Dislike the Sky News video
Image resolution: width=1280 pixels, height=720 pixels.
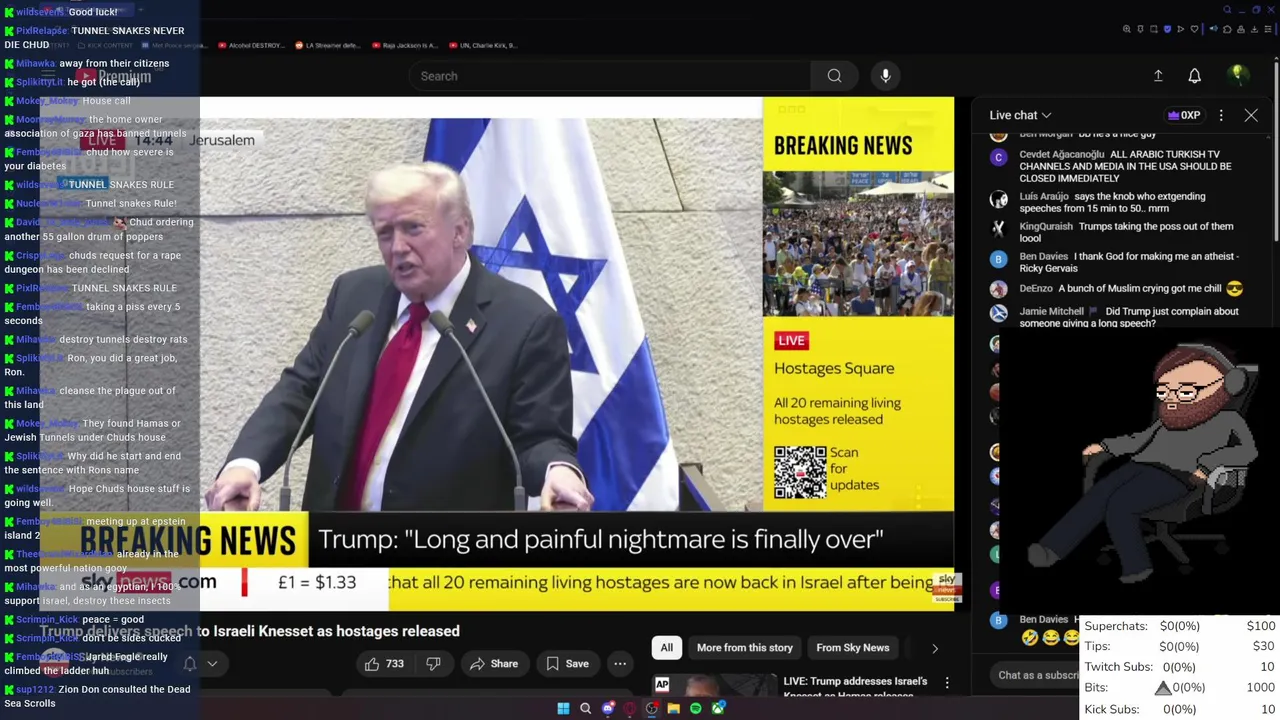coord(433,664)
